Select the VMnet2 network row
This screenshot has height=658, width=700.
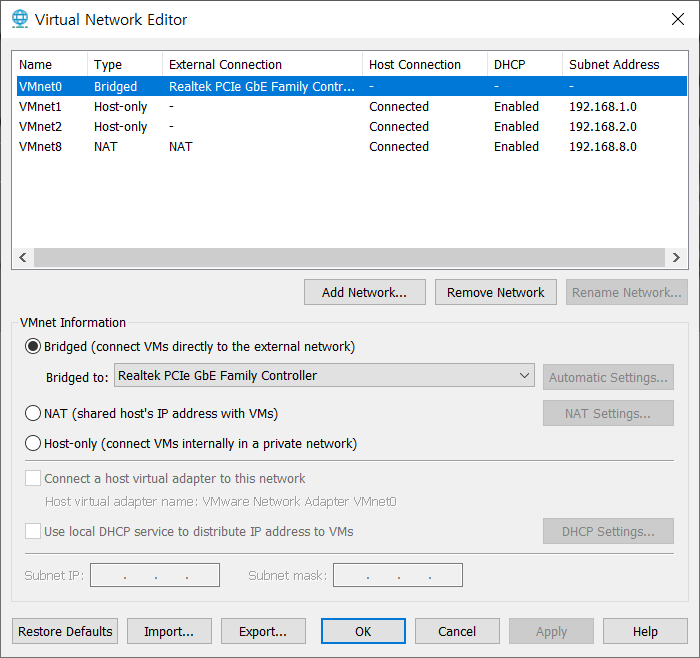coord(352,126)
